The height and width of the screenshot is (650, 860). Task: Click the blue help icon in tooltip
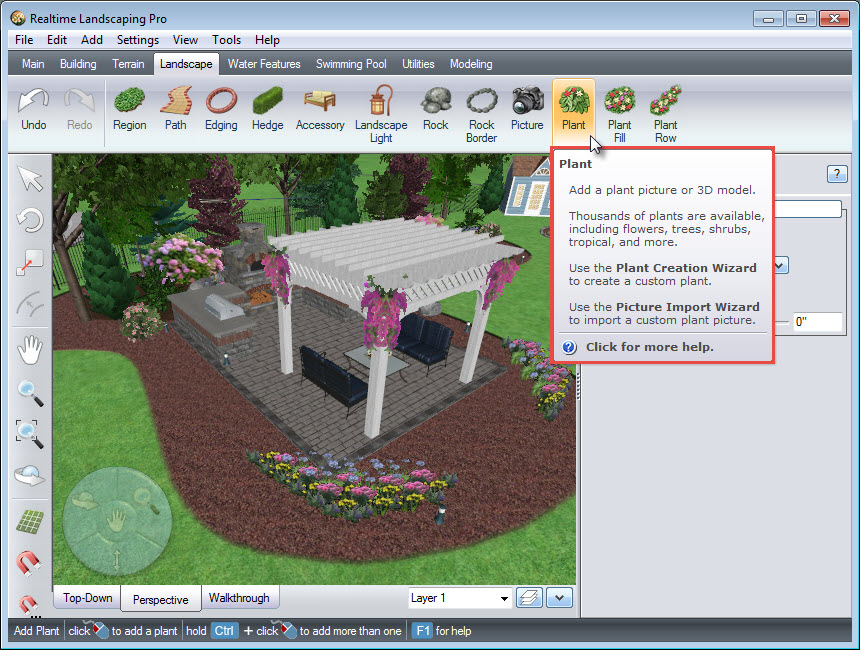569,347
